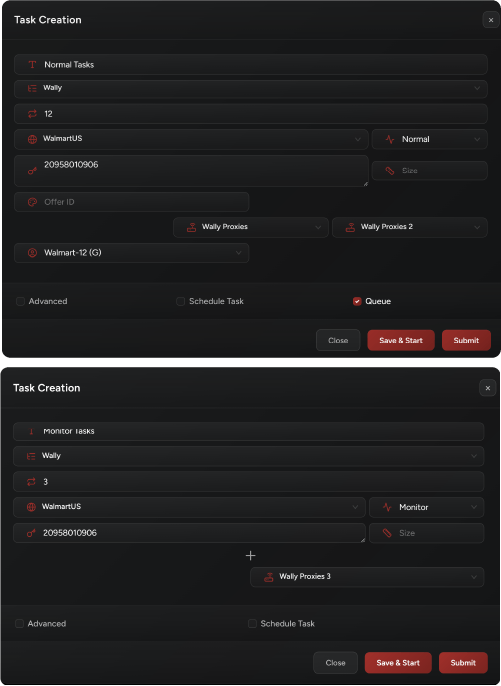
Task: Click the proxy icon beside Wally Proxies 3
Action: 269,577
